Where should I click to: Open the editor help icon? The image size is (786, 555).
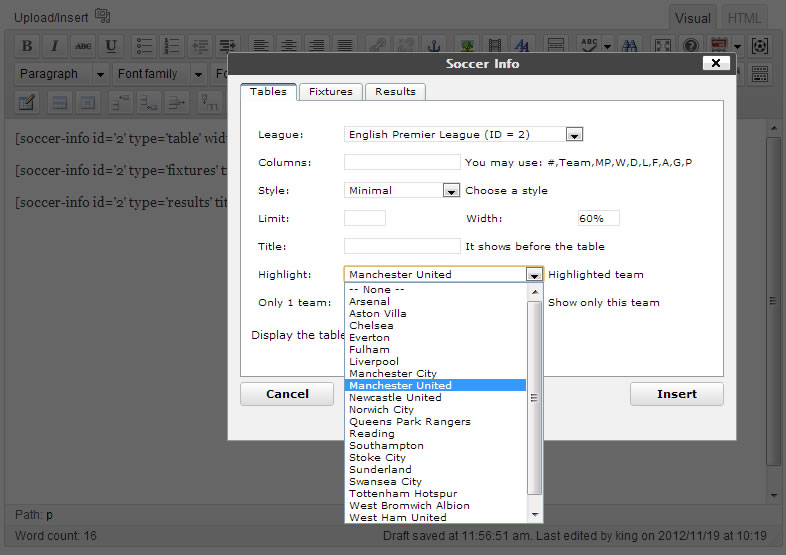pos(690,46)
